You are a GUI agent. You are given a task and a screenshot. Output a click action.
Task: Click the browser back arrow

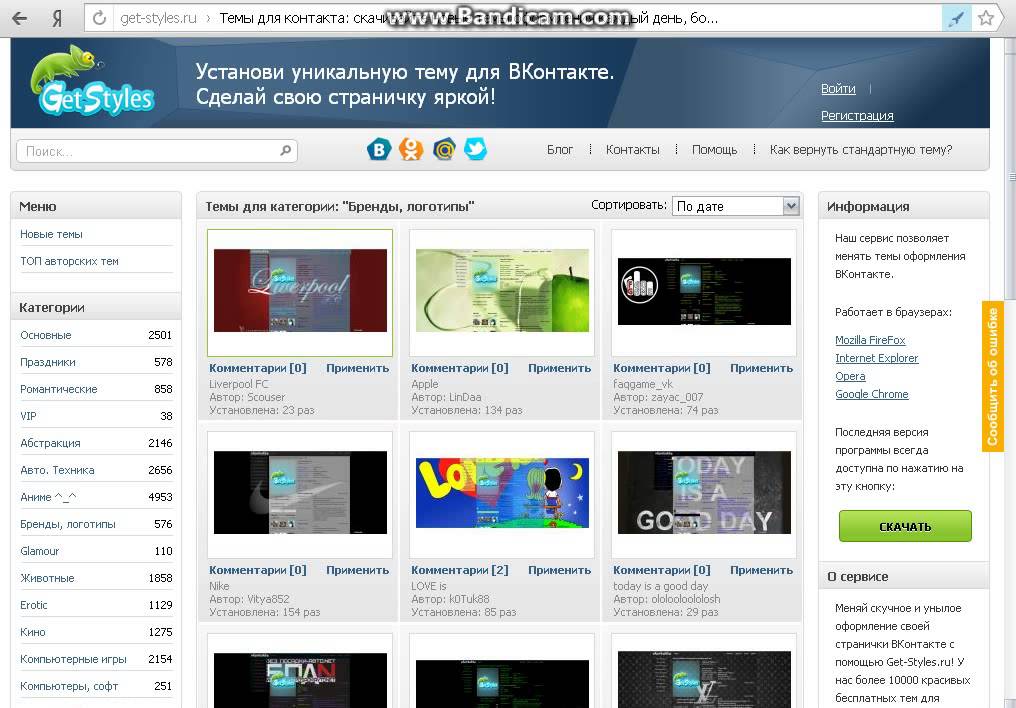pyautogui.click(x=19, y=18)
